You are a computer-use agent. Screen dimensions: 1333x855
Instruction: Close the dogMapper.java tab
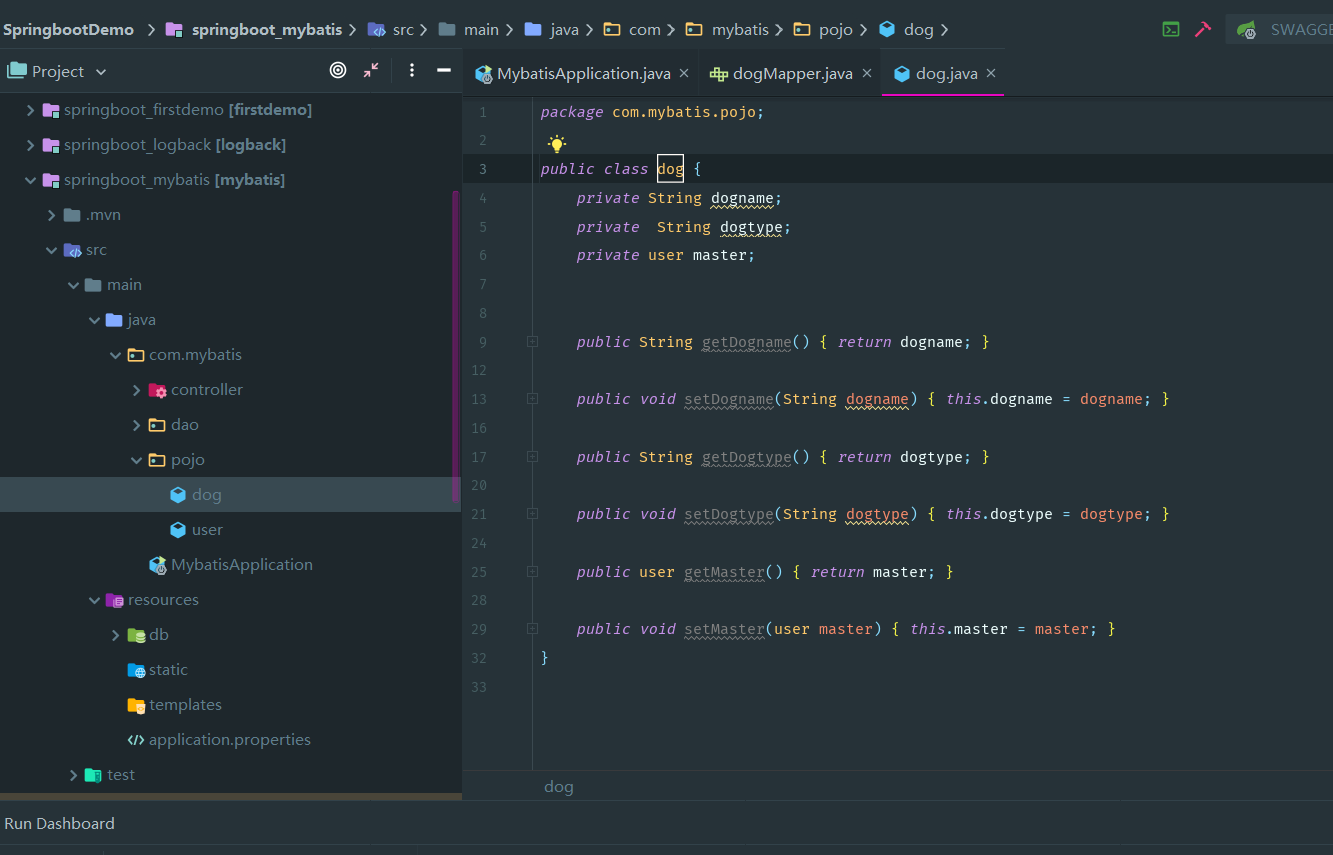[867, 73]
